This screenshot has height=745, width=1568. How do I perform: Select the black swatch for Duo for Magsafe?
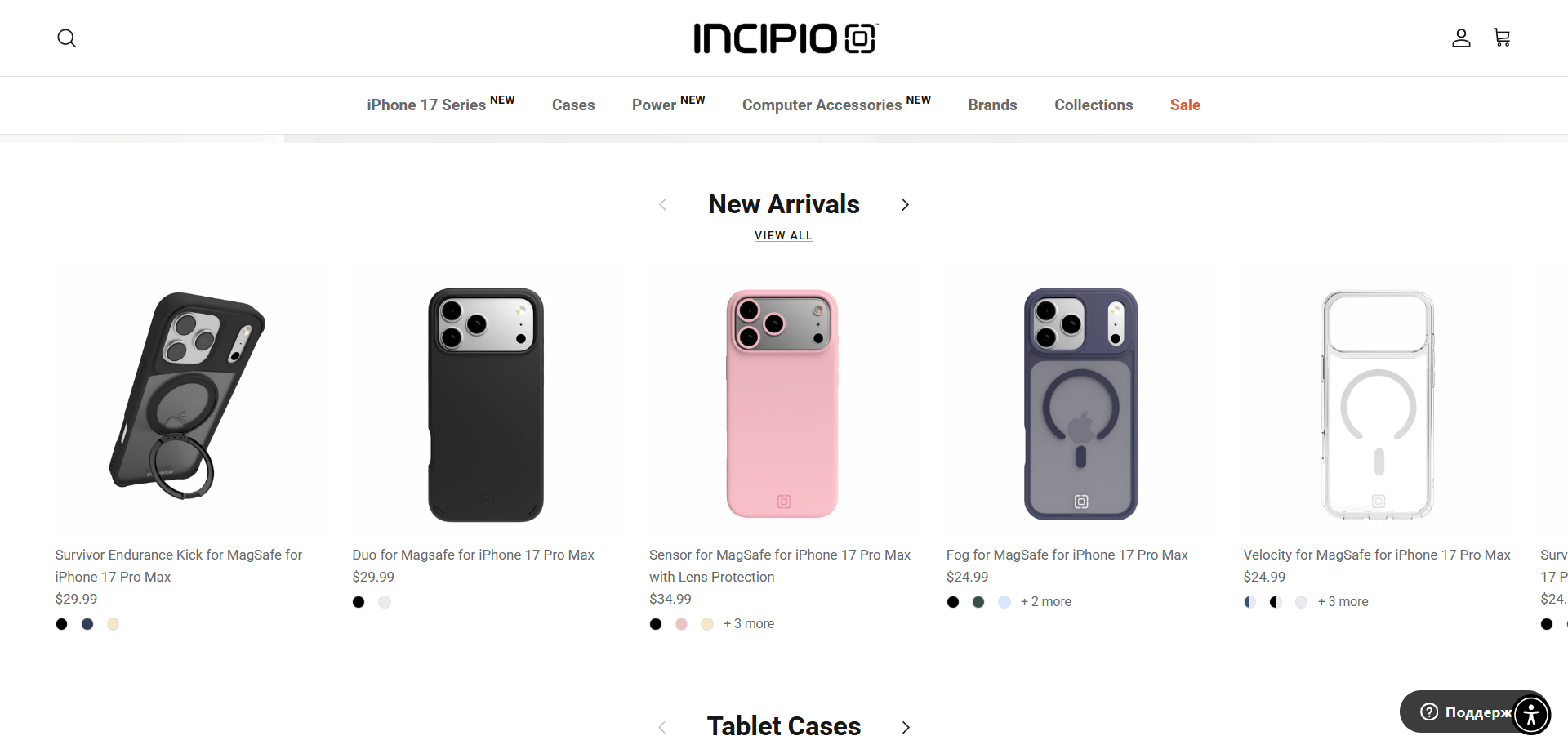tap(358, 602)
